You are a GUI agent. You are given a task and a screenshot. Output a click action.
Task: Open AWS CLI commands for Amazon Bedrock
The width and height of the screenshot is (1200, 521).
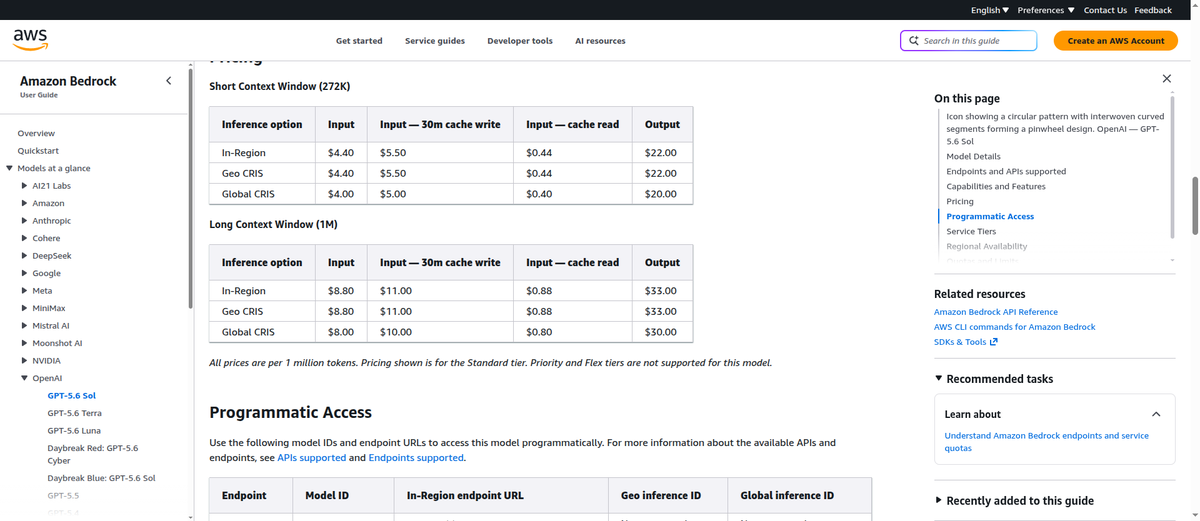coord(1015,327)
